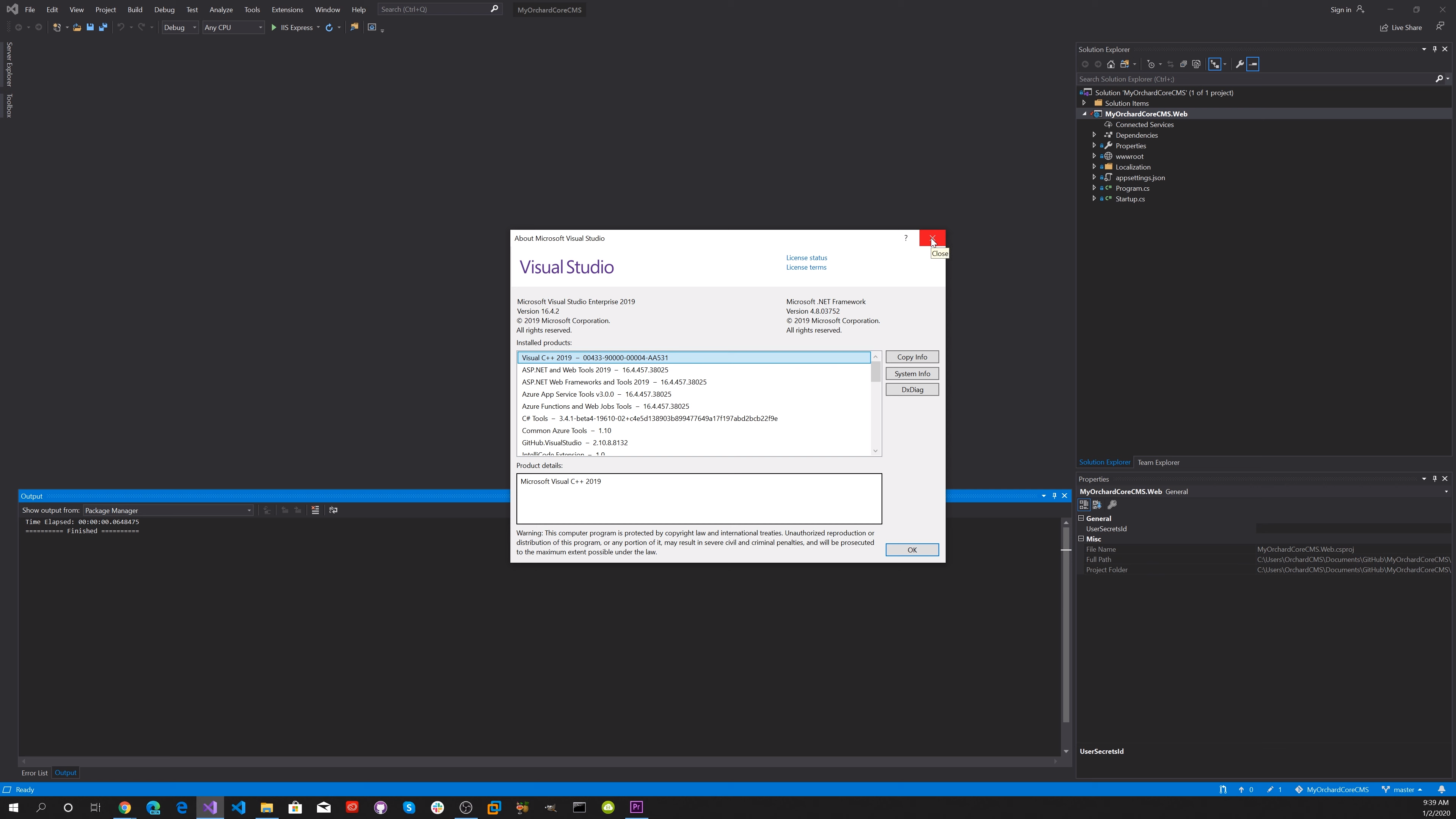This screenshot has height=819, width=1456.
Task: Select the GitHub.VisualStudio product row
Action: [694, 442]
